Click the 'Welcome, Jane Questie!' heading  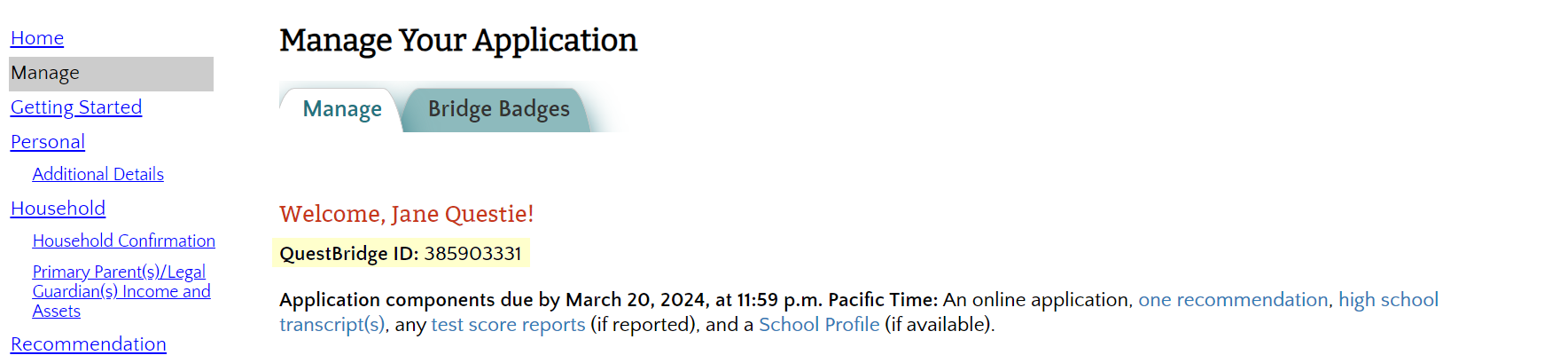(406, 214)
